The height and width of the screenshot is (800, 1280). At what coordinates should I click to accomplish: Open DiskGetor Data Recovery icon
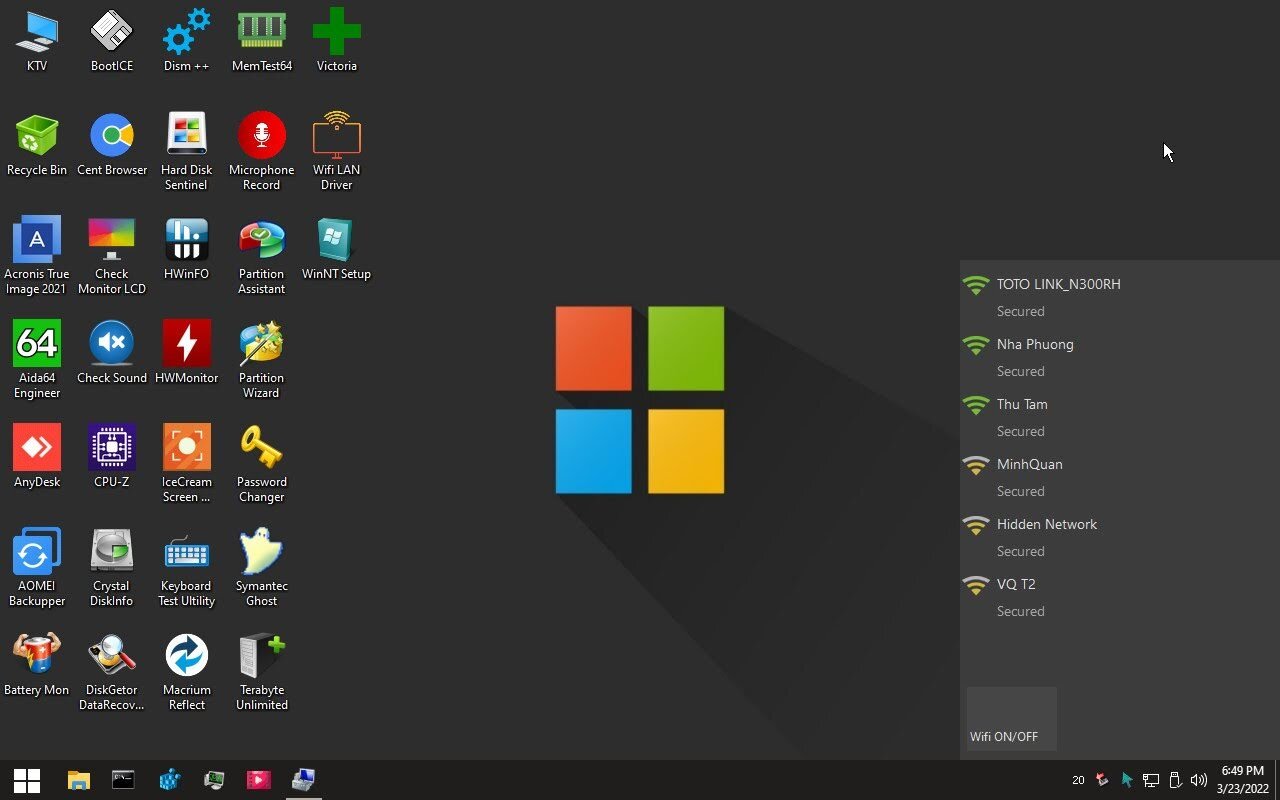point(112,671)
